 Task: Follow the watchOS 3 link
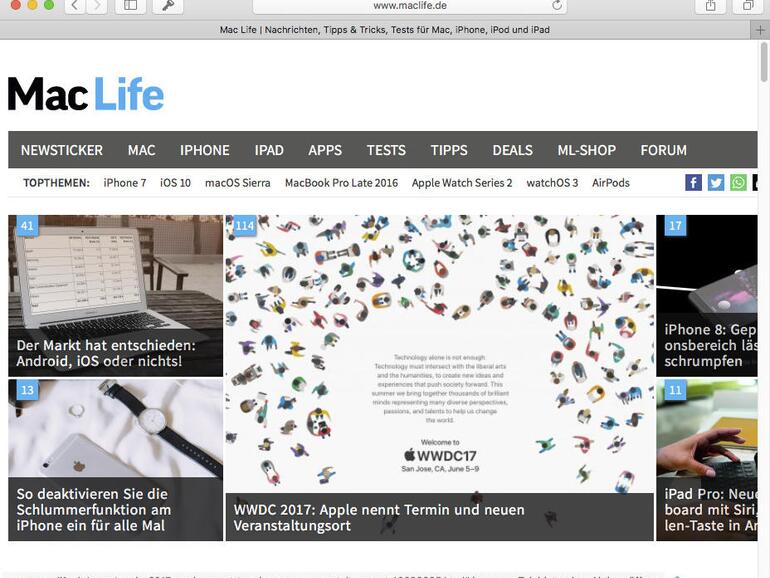pyautogui.click(x=552, y=183)
